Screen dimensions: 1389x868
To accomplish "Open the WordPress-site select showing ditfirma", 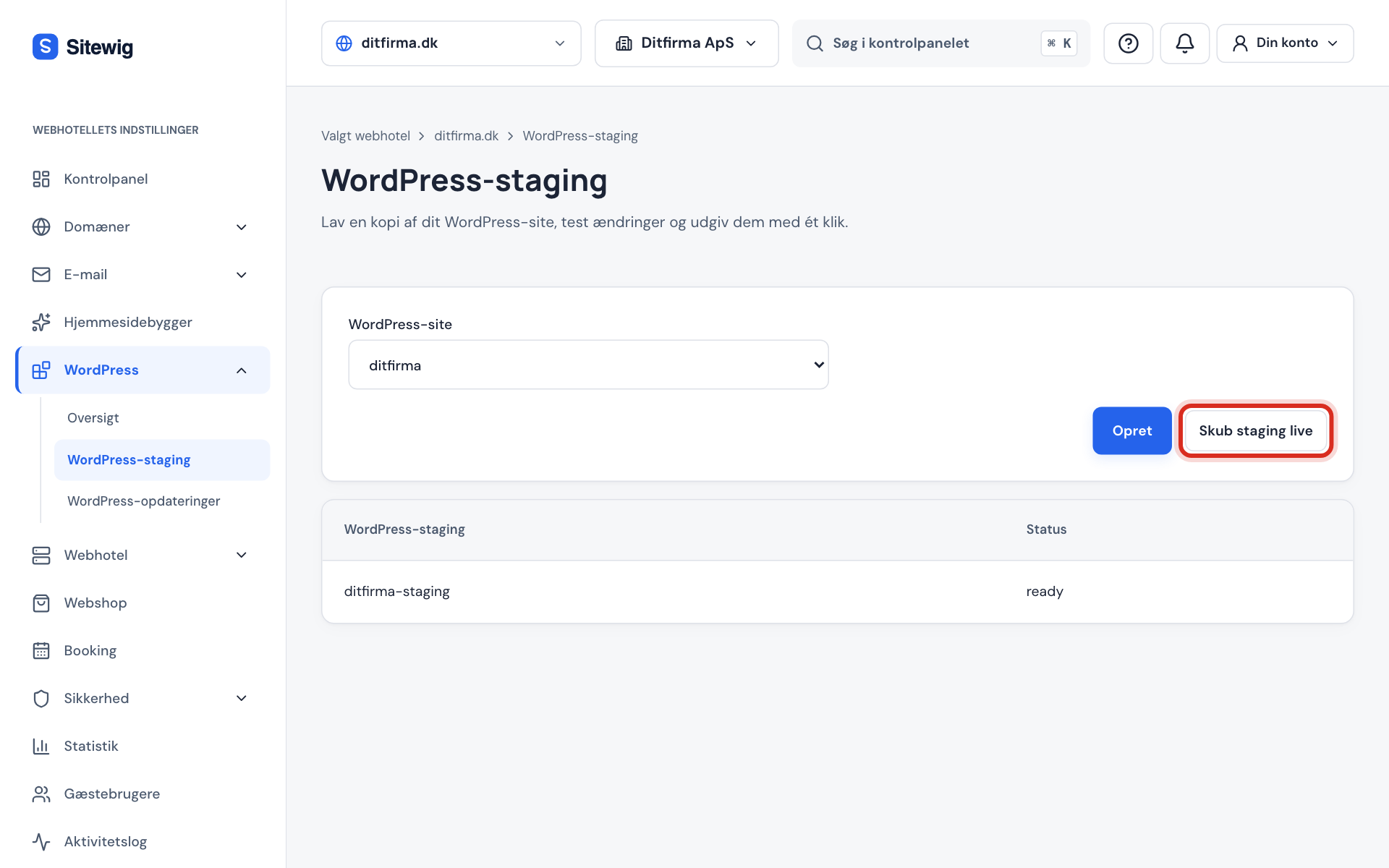I will click(588, 365).
